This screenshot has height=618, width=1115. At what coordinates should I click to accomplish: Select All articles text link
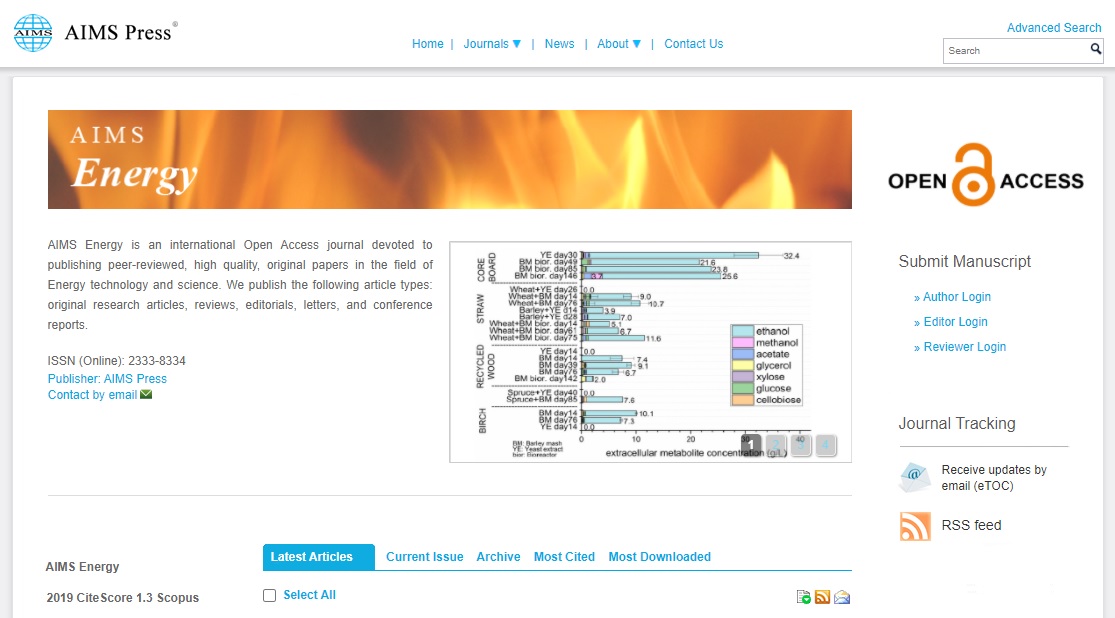tap(309, 595)
